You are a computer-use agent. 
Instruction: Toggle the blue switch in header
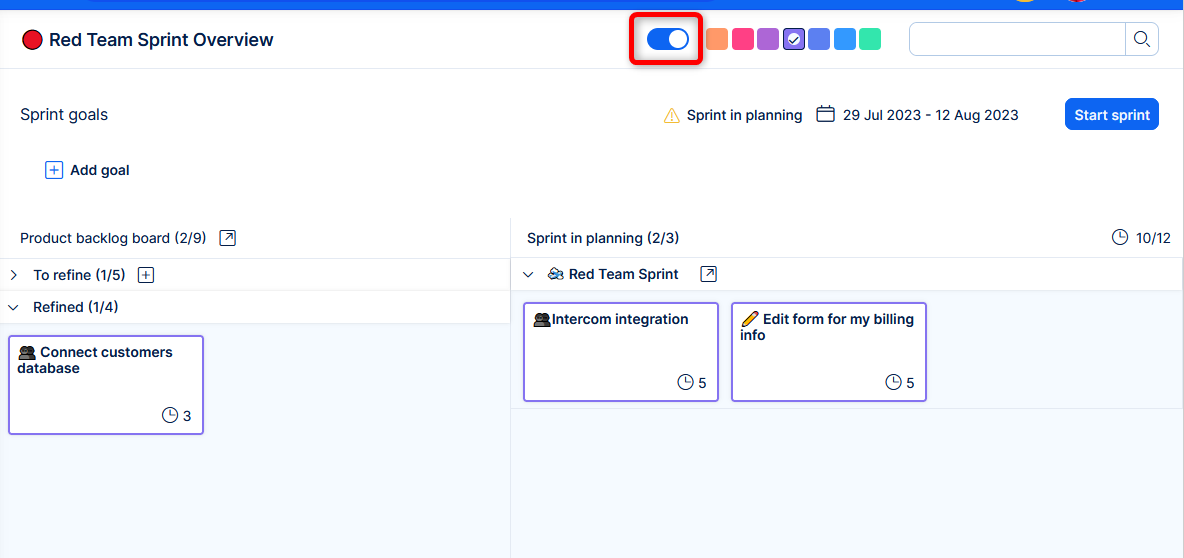point(667,39)
